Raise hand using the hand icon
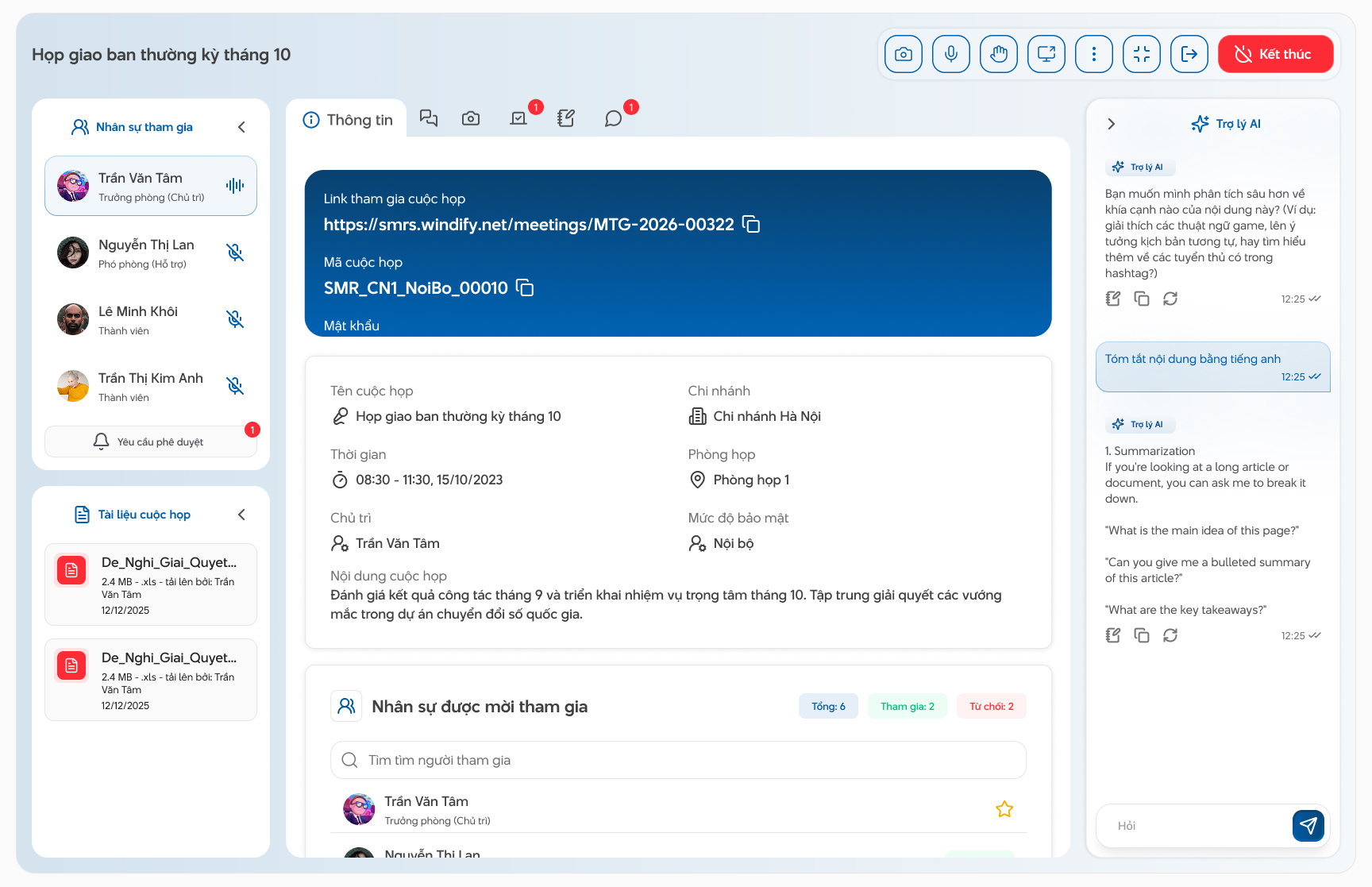The image size is (1372, 887). pos(999,54)
